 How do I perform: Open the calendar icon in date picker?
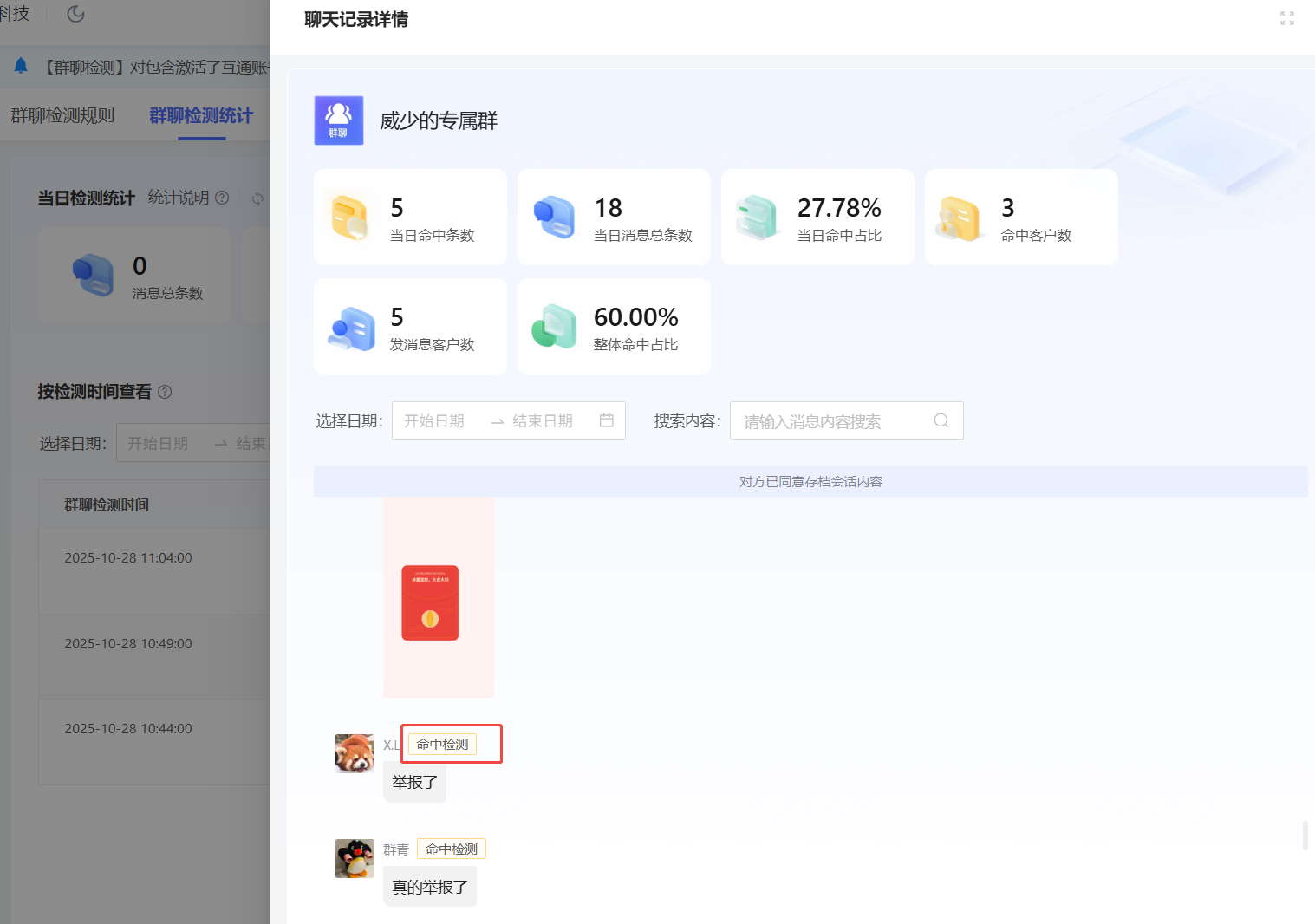tap(607, 420)
